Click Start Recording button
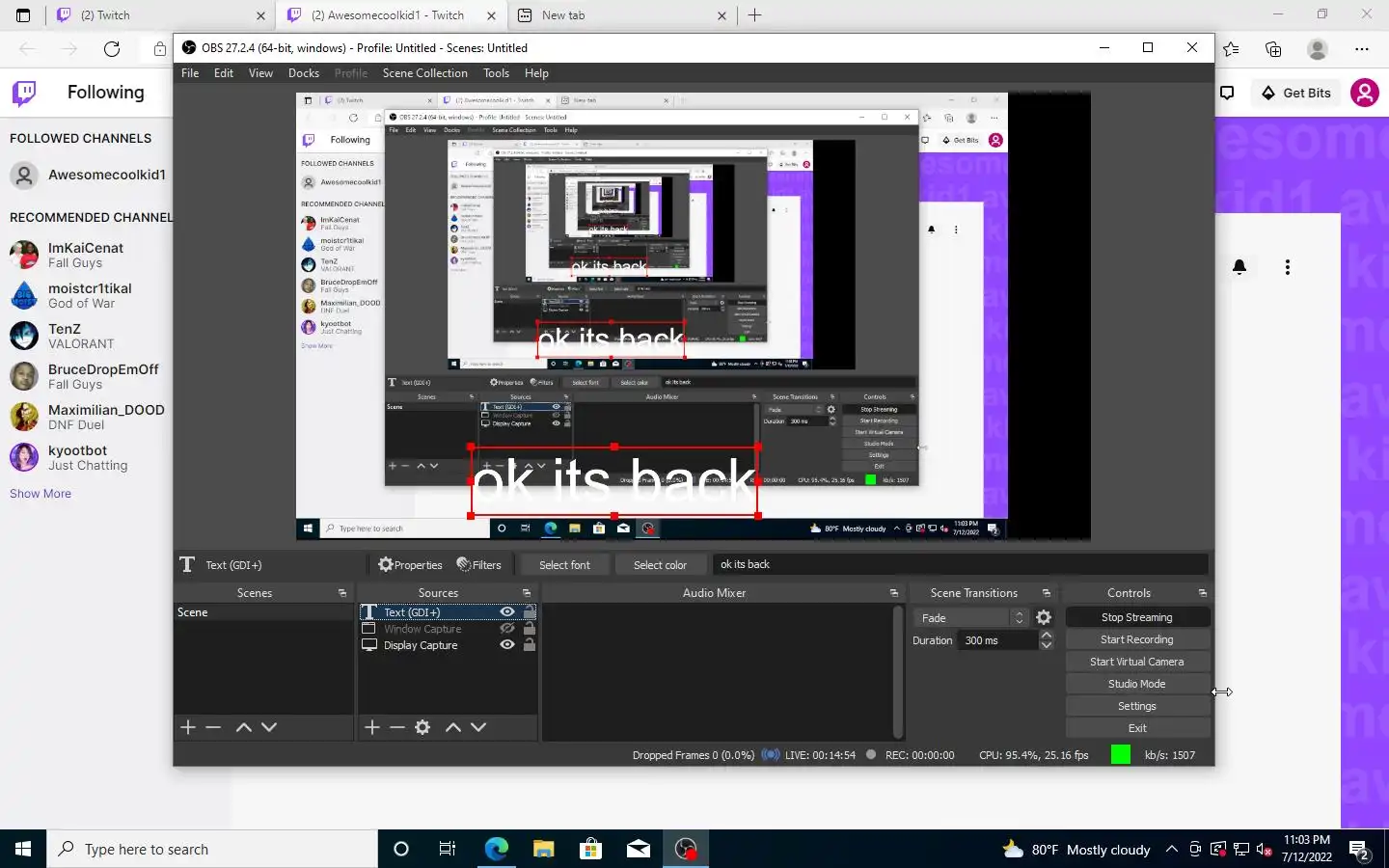This screenshot has height=868, width=1389. [x=1137, y=639]
